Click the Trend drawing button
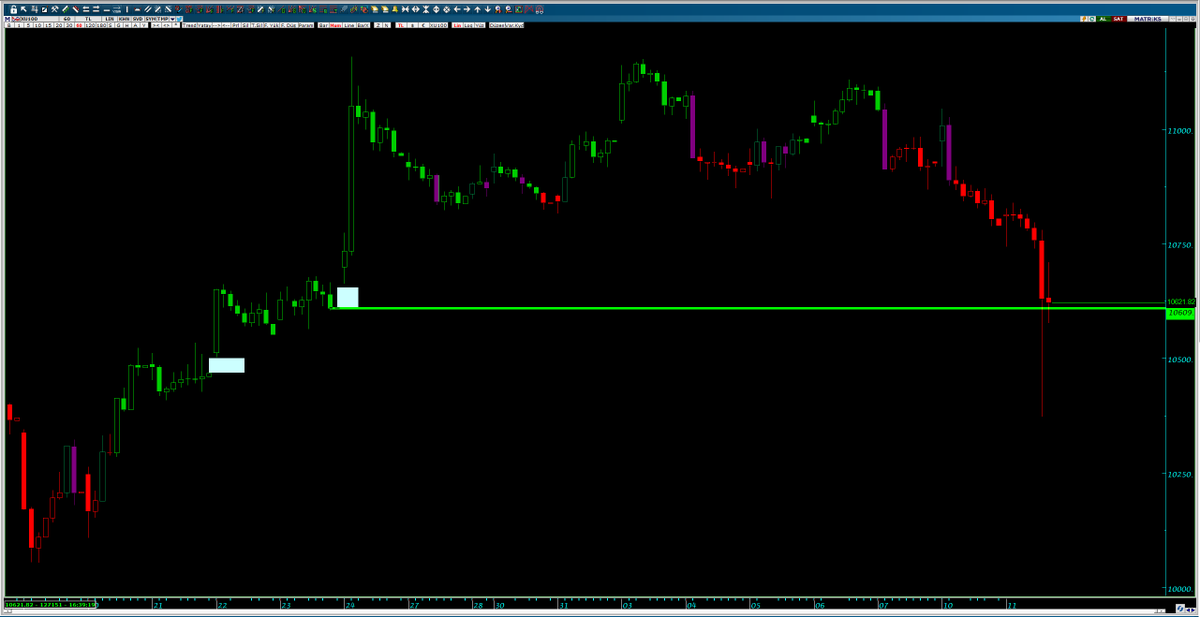 [x=190, y=25]
